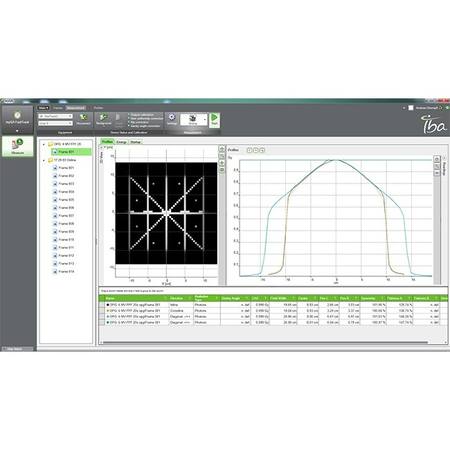The image size is (450, 450).
Task: Toggle the first calibration checkbox in the ribbon
Action: [129, 115]
